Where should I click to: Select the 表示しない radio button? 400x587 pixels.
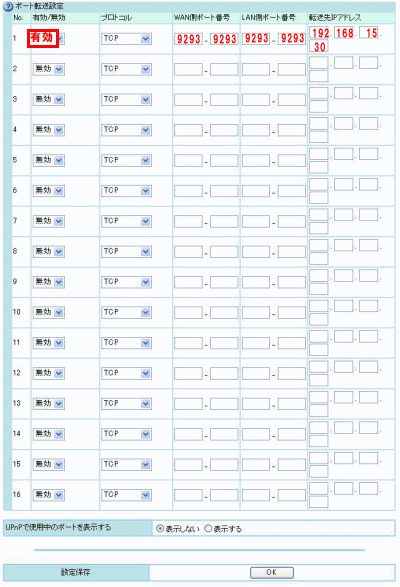[x=160, y=529]
